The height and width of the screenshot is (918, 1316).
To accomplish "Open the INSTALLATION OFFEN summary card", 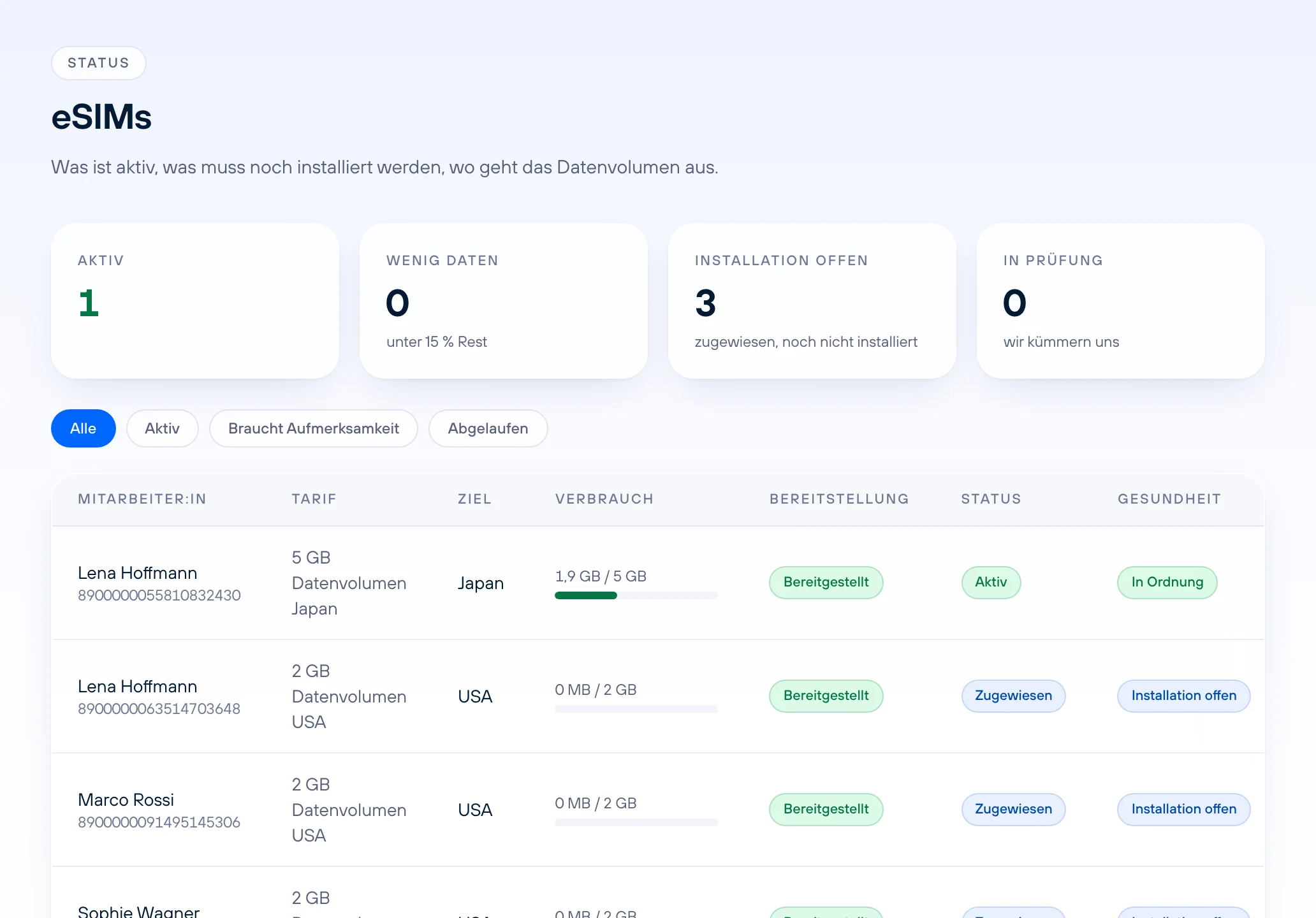I will [812, 301].
